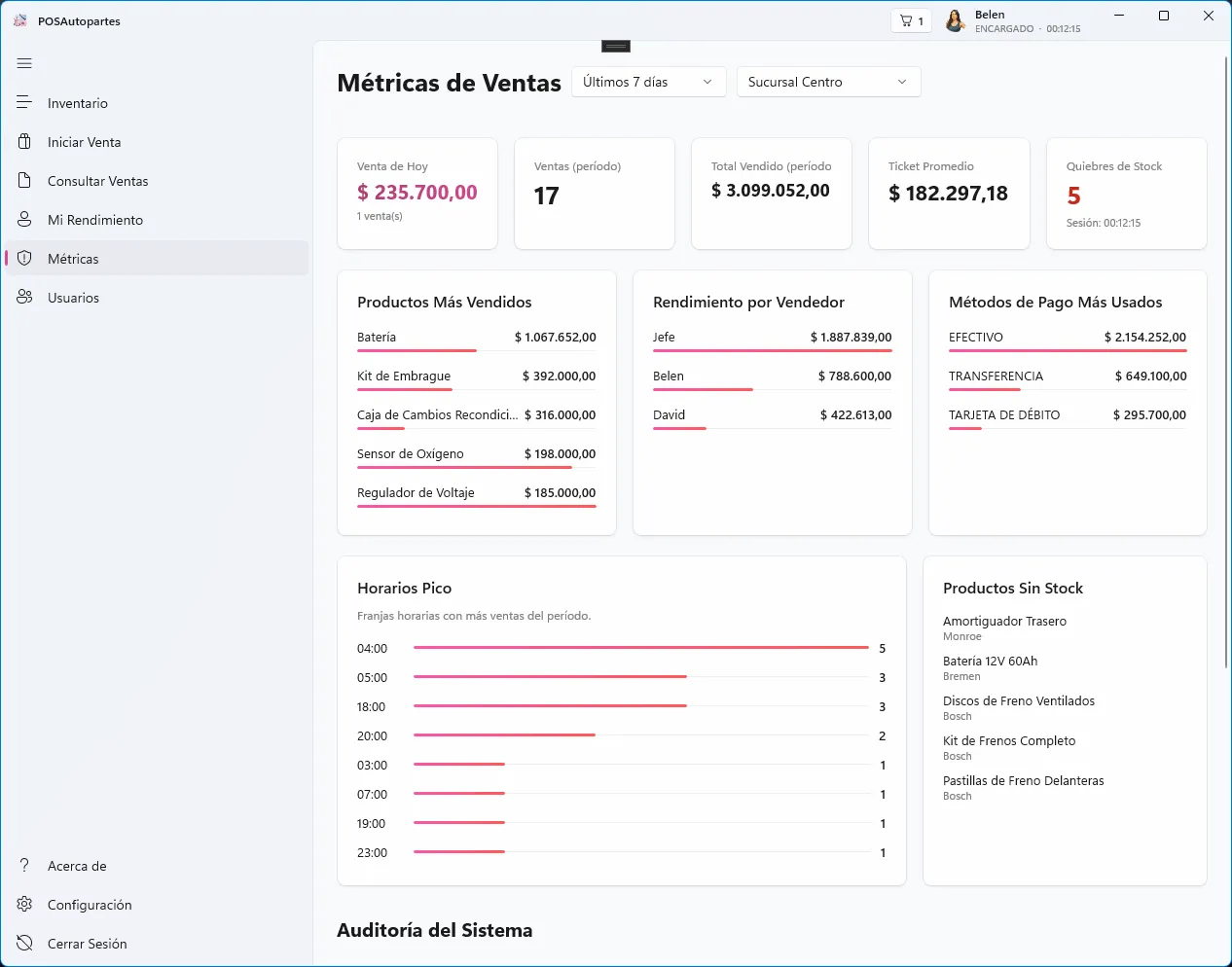
Task: Open Acerca de page
Action: tap(158, 866)
